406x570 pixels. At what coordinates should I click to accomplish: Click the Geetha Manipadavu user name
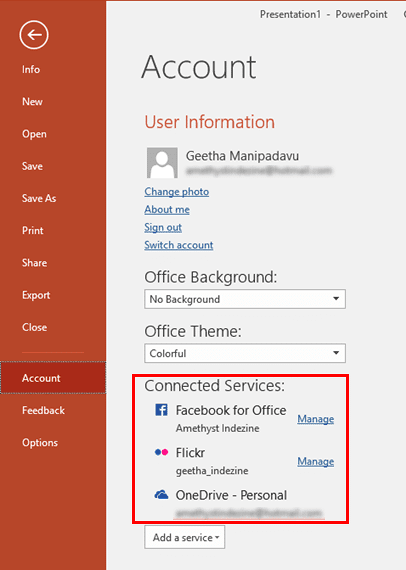pyautogui.click(x=242, y=156)
